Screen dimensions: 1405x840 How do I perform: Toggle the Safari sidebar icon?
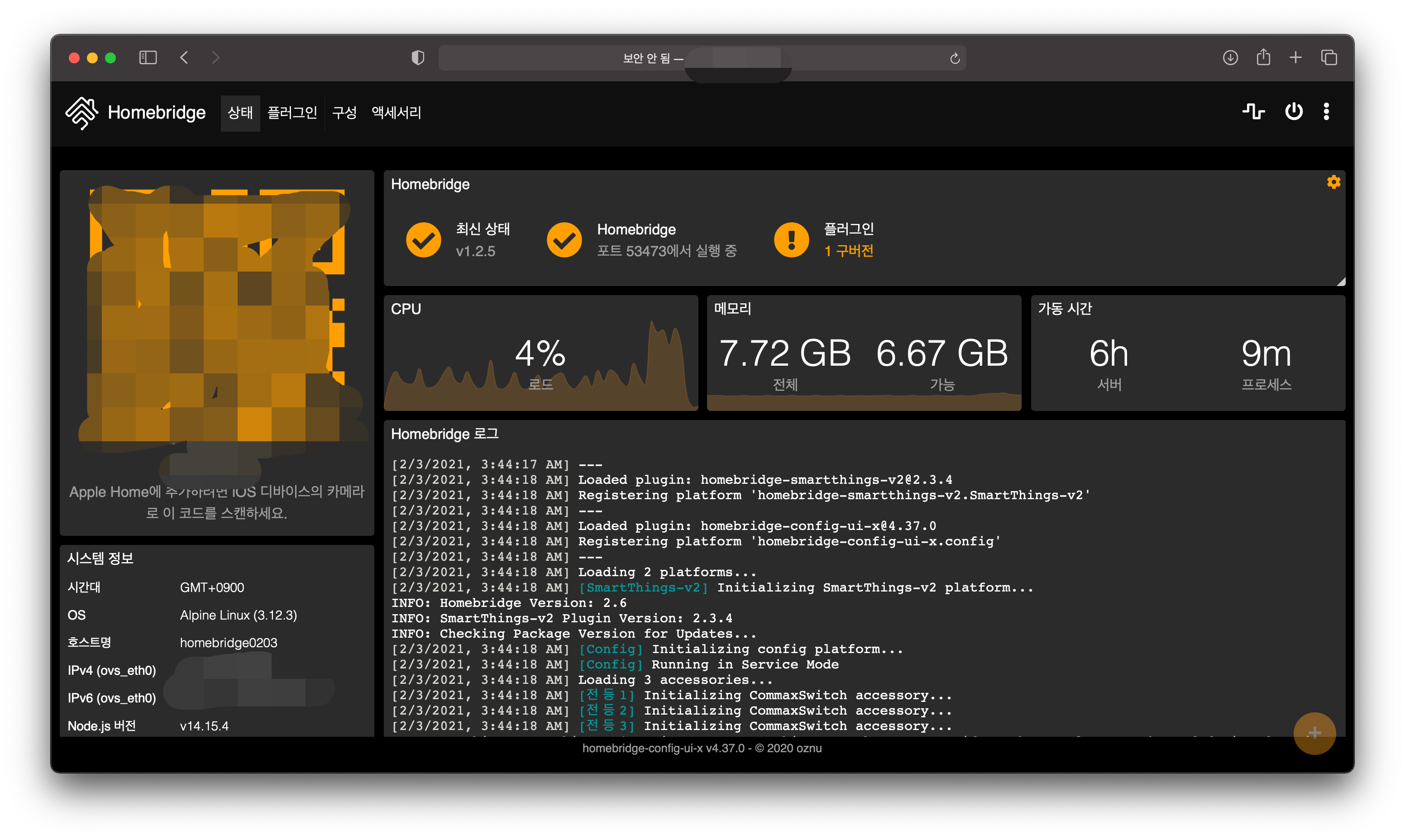148,58
